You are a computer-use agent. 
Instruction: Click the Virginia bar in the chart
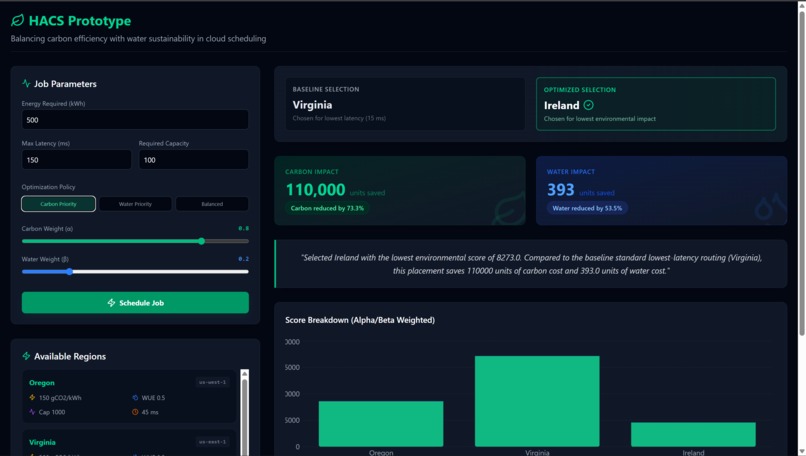537,401
